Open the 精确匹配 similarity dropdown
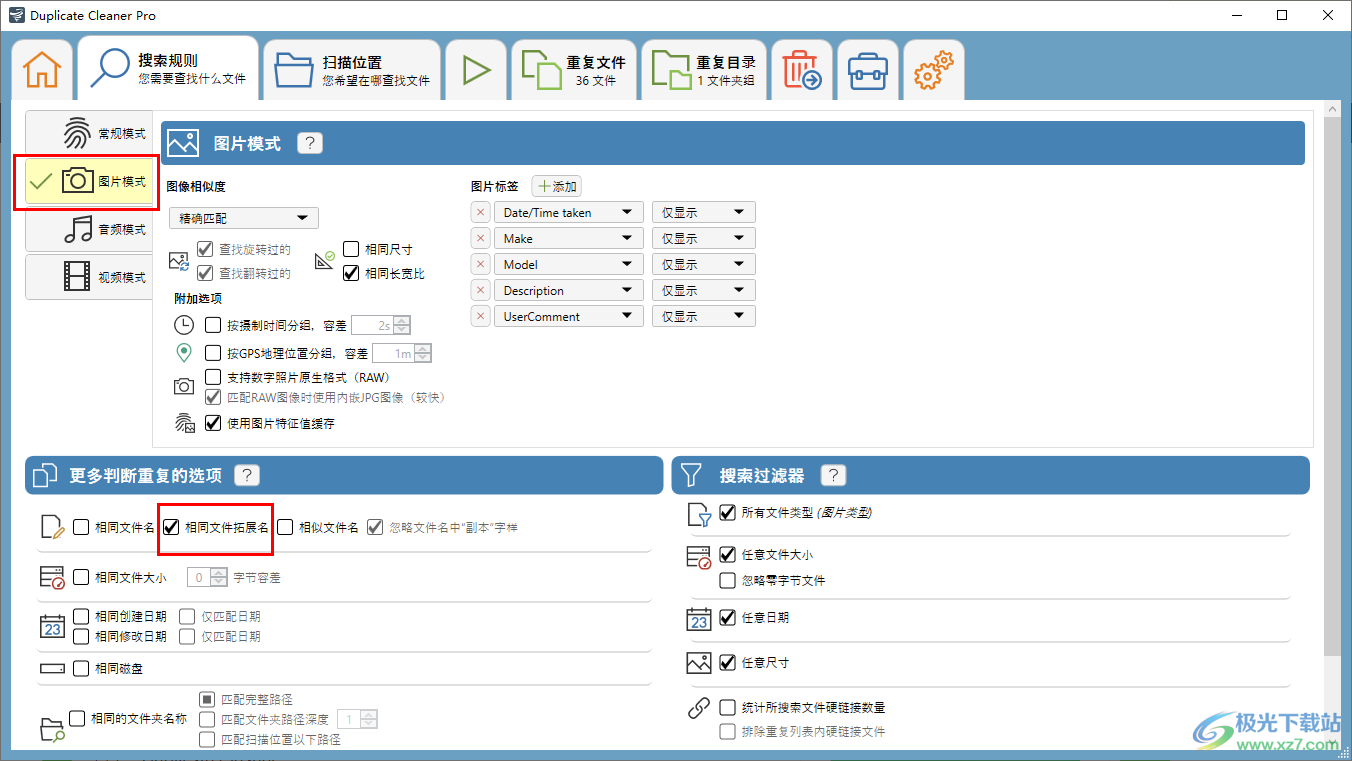The width and height of the screenshot is (1352, 761). (244, 218)
